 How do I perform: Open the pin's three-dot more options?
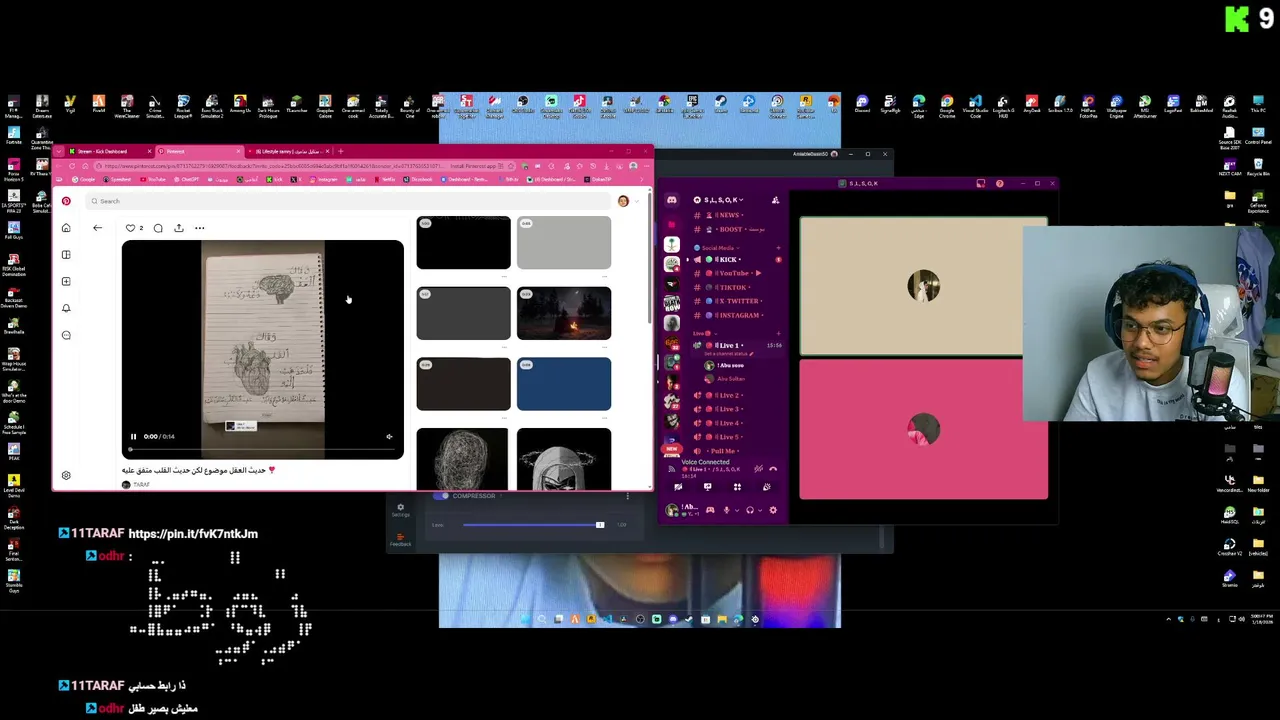click(x=199, y=228)
